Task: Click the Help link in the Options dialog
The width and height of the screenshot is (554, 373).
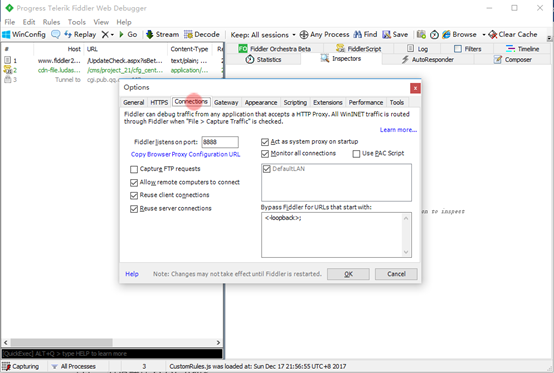Action: tap(132, 274)
